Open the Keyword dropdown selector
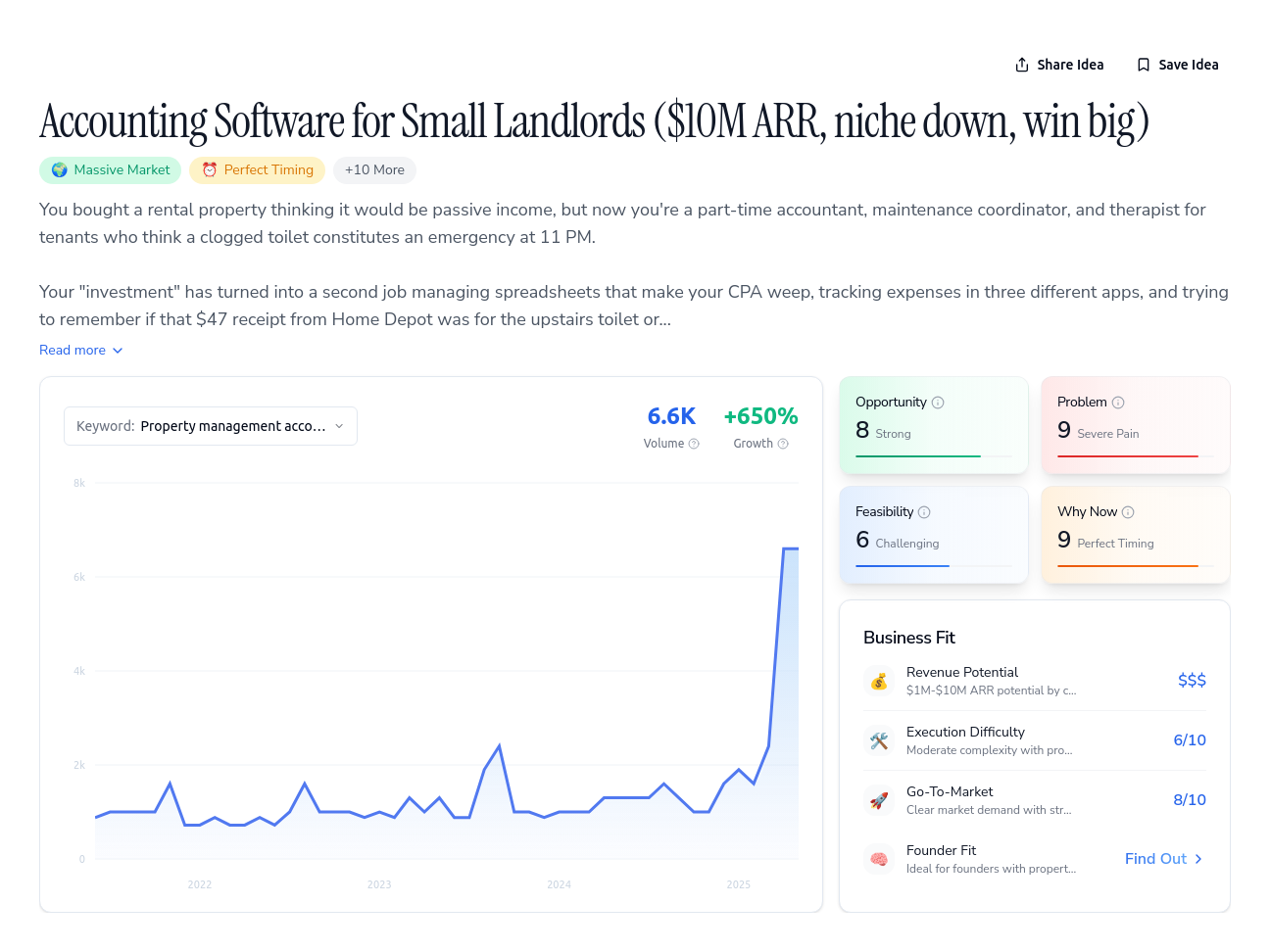Screen dimensions: 1270x952 (211, 426)
